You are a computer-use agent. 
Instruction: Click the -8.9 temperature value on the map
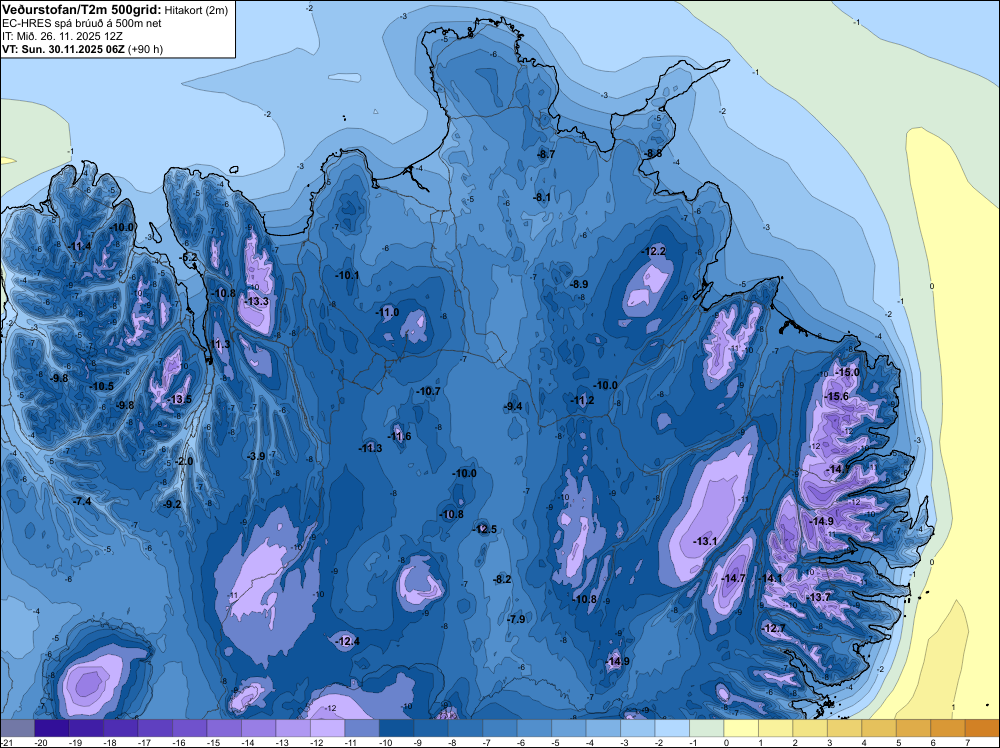tap(579, 284)
